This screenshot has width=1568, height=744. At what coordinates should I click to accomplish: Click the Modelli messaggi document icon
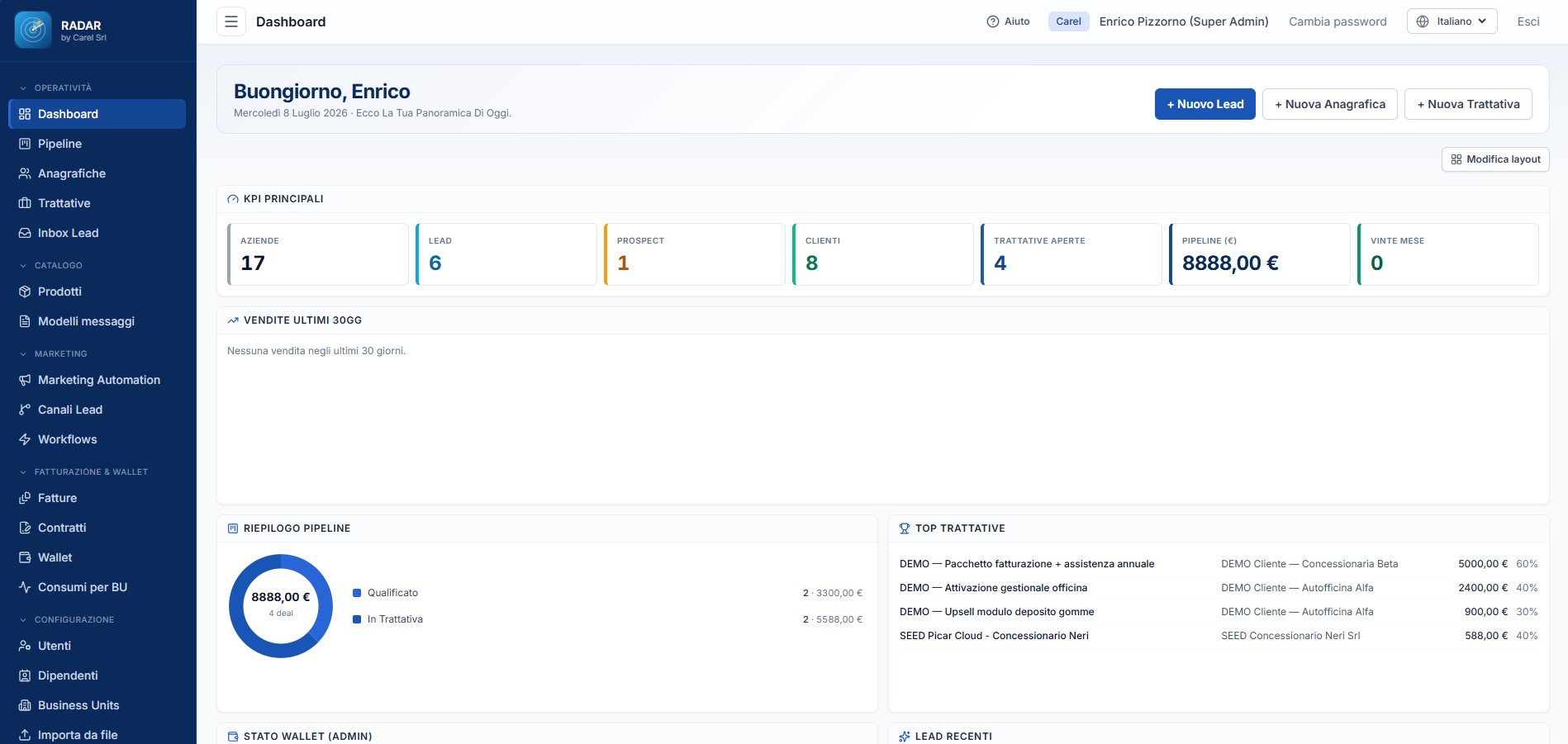25,321
